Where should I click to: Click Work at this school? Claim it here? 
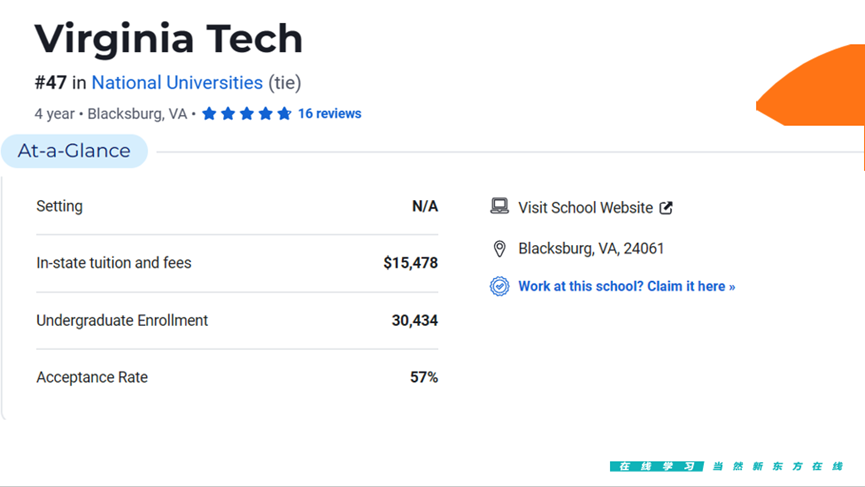click(627, 286)
